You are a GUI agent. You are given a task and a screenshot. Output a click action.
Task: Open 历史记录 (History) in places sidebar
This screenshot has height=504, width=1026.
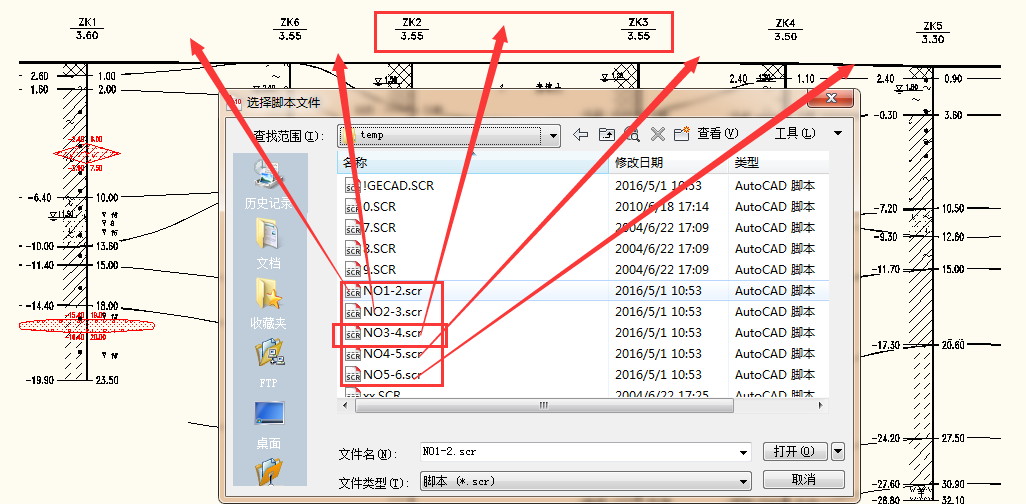268,186
